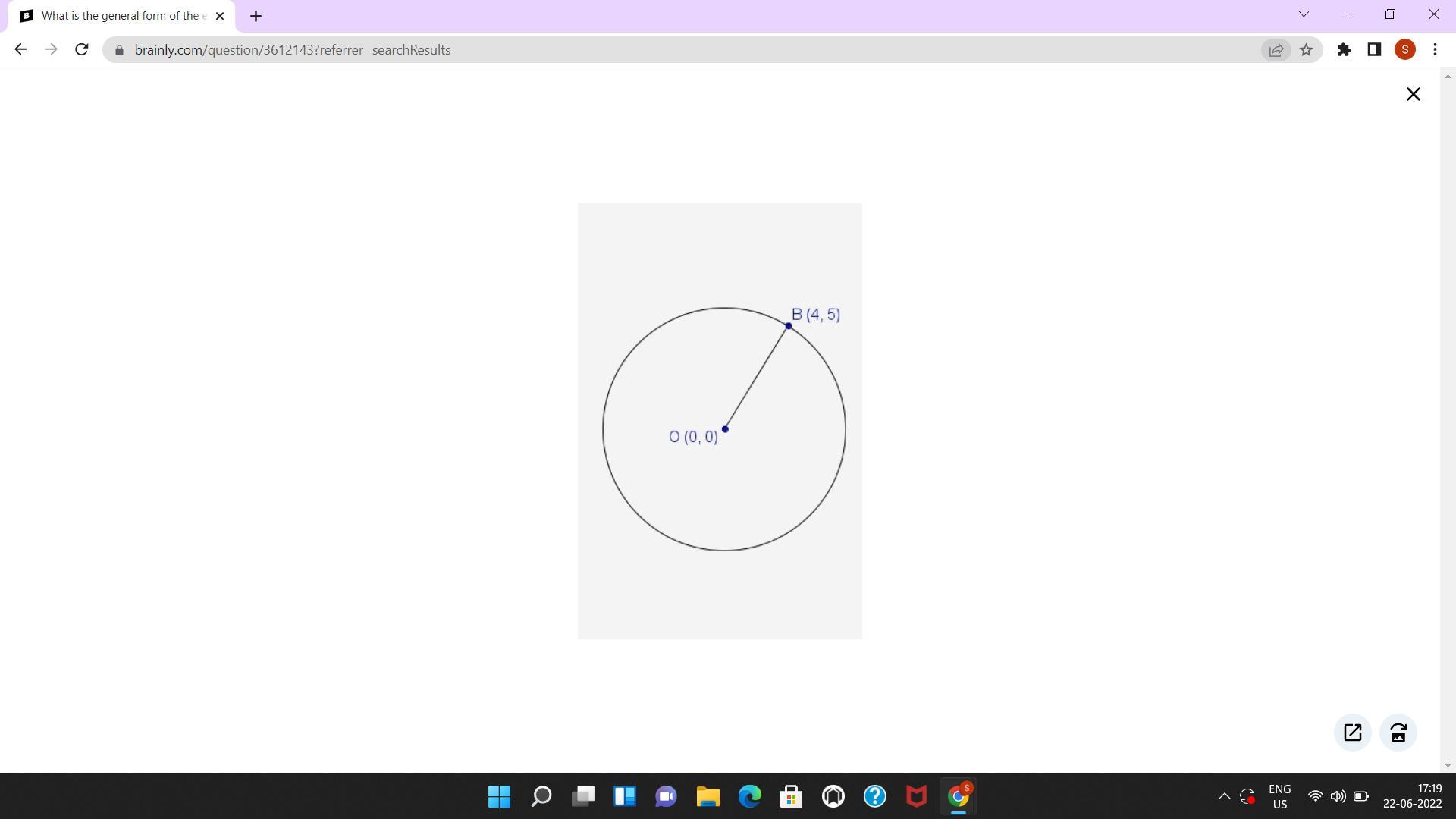Click the image search icon button

1398,733
